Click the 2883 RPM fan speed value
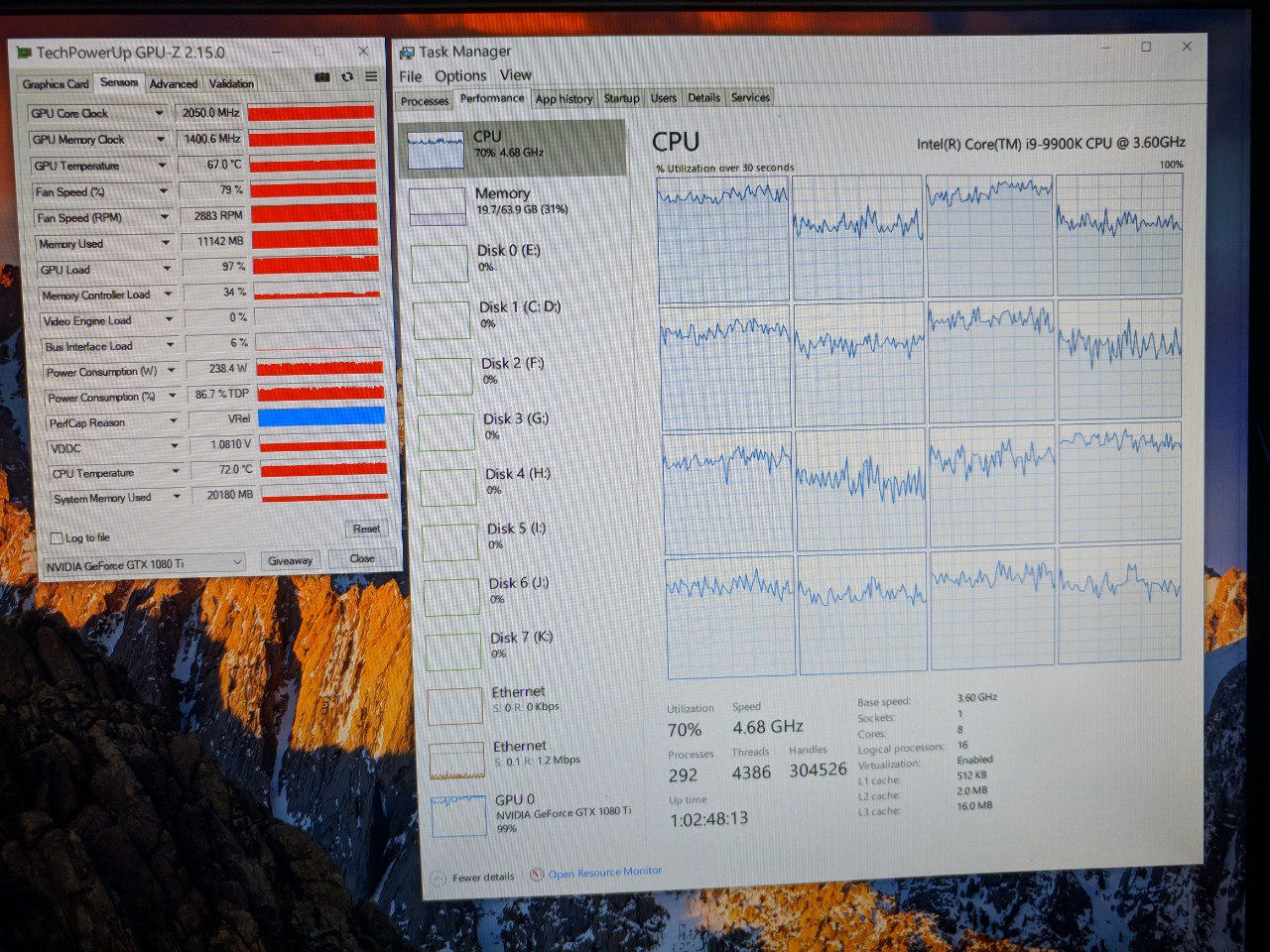The image size is (1270, 952). [x=217, y=215]
